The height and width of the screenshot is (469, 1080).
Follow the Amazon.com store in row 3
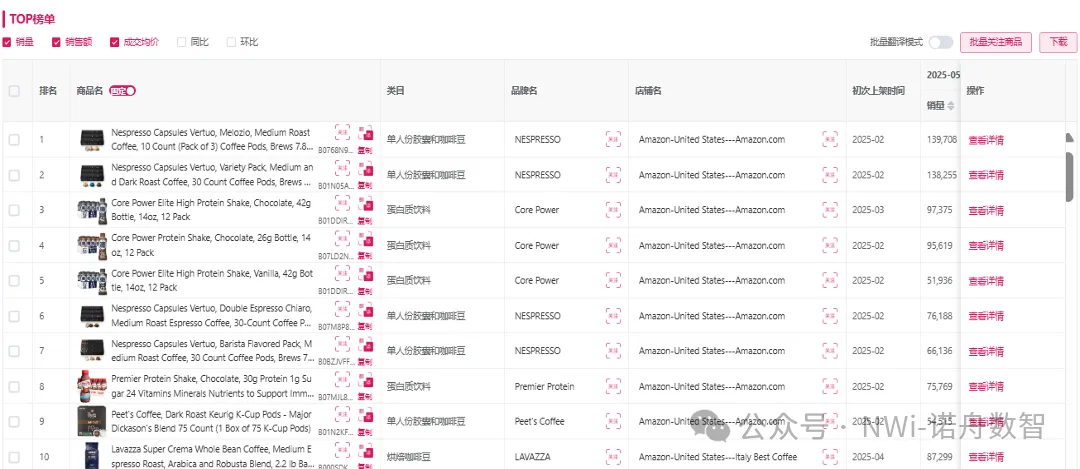(x=830, y=210)
